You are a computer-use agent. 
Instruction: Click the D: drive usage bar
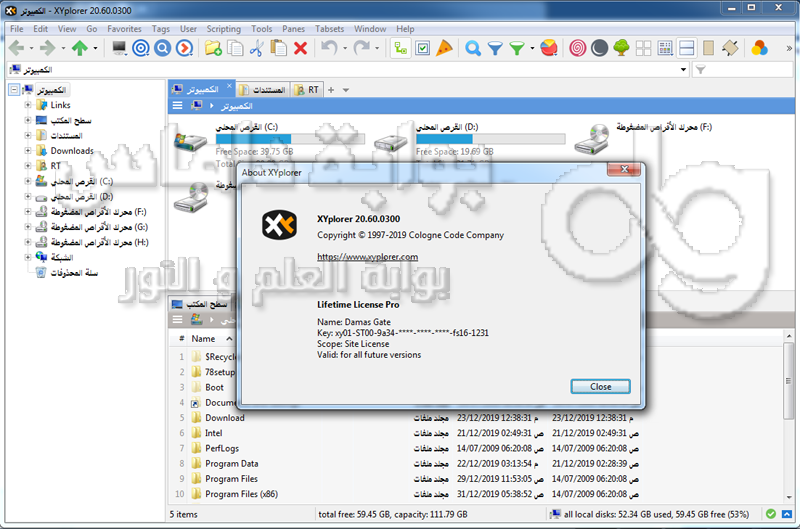click(x=490, y=139)
